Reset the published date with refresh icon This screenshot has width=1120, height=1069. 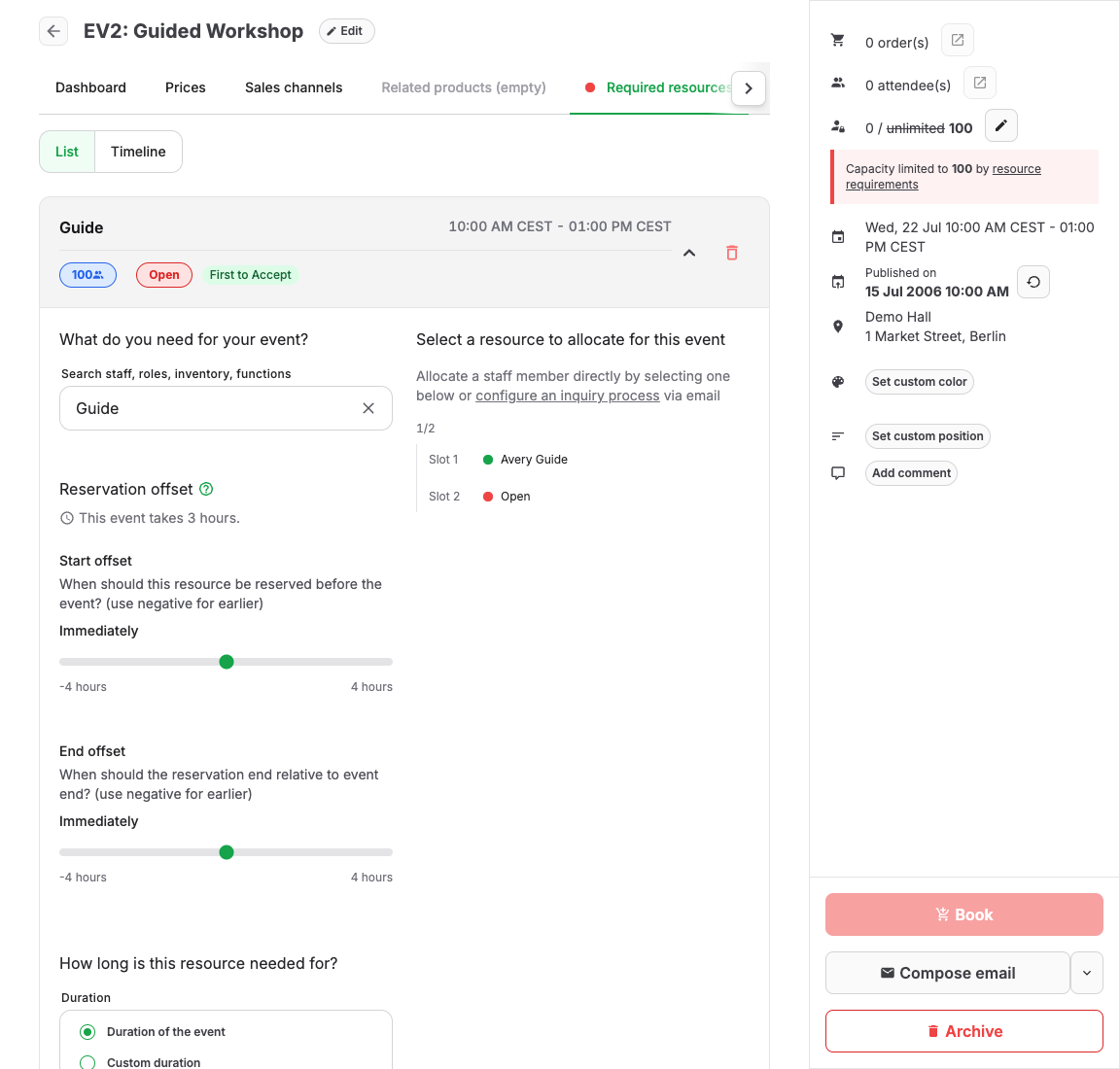pos(1033,282)
